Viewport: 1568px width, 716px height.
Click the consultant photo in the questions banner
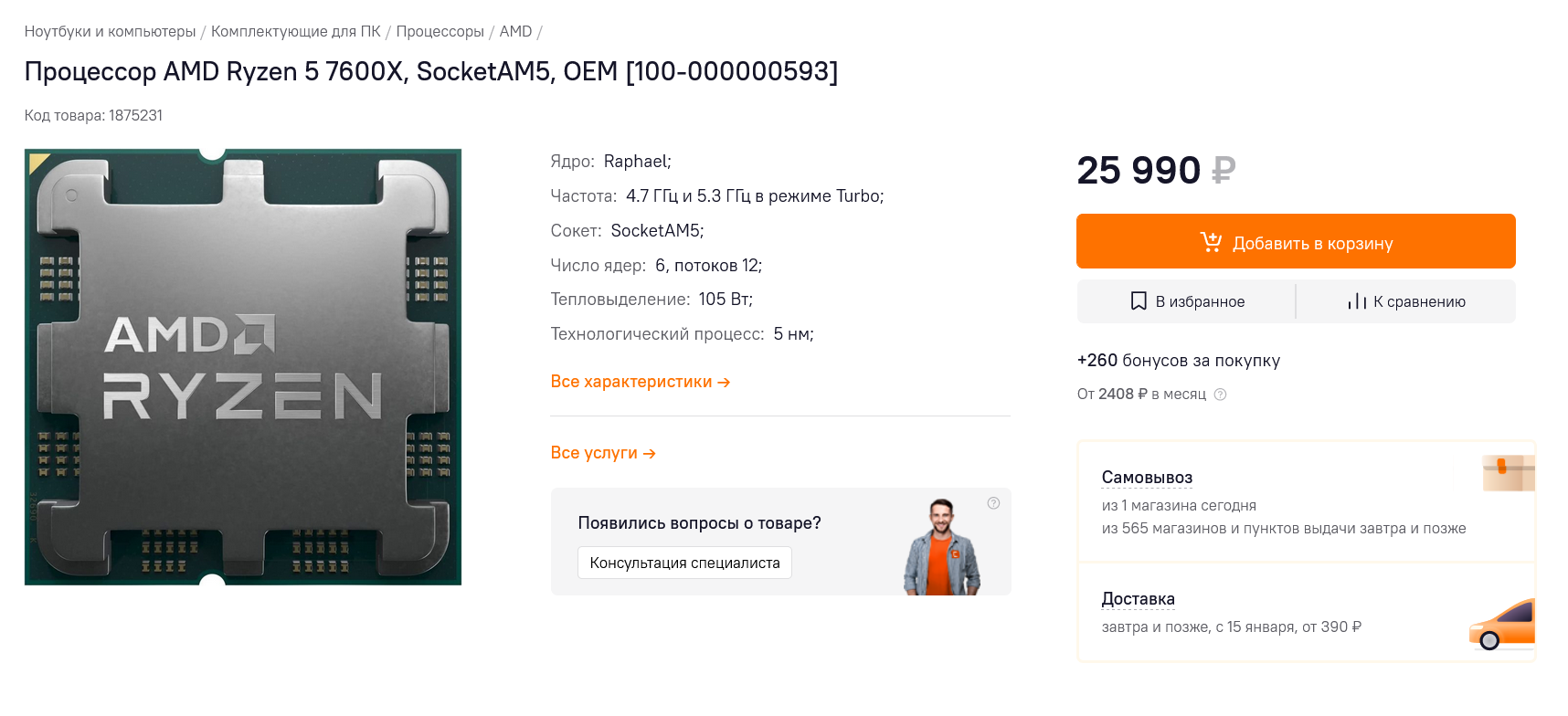pyautogui.click(x=941, y=548)
